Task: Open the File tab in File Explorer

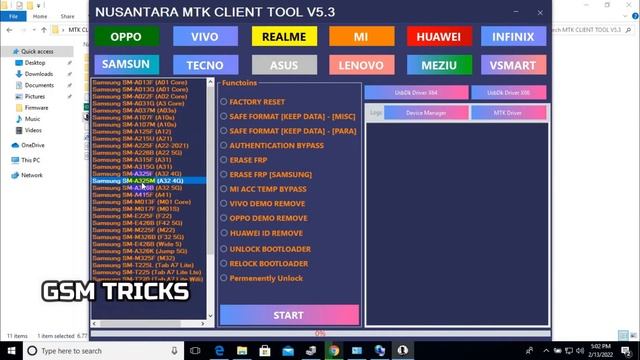Action: (x=13, y=16)
